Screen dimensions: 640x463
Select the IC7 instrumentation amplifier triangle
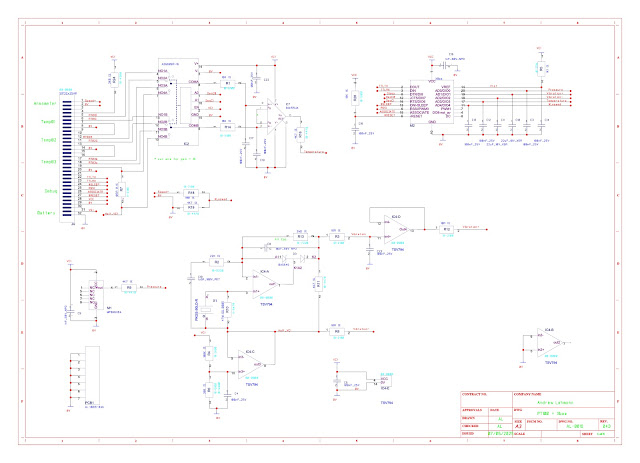coord(277,116)
